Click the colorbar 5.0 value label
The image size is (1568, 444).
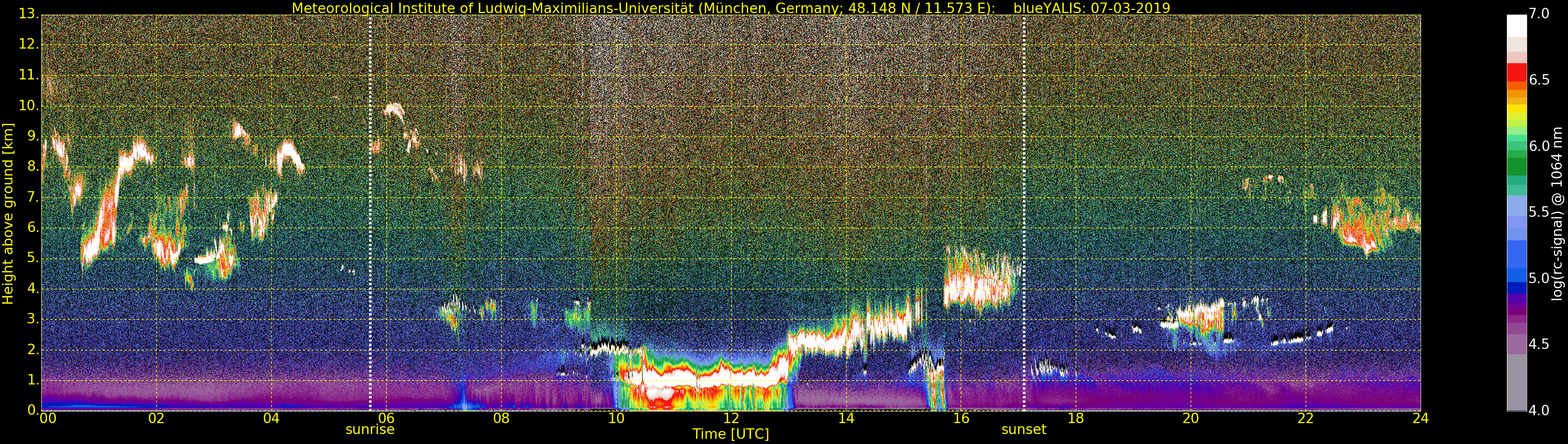(x=1539, y=278)
